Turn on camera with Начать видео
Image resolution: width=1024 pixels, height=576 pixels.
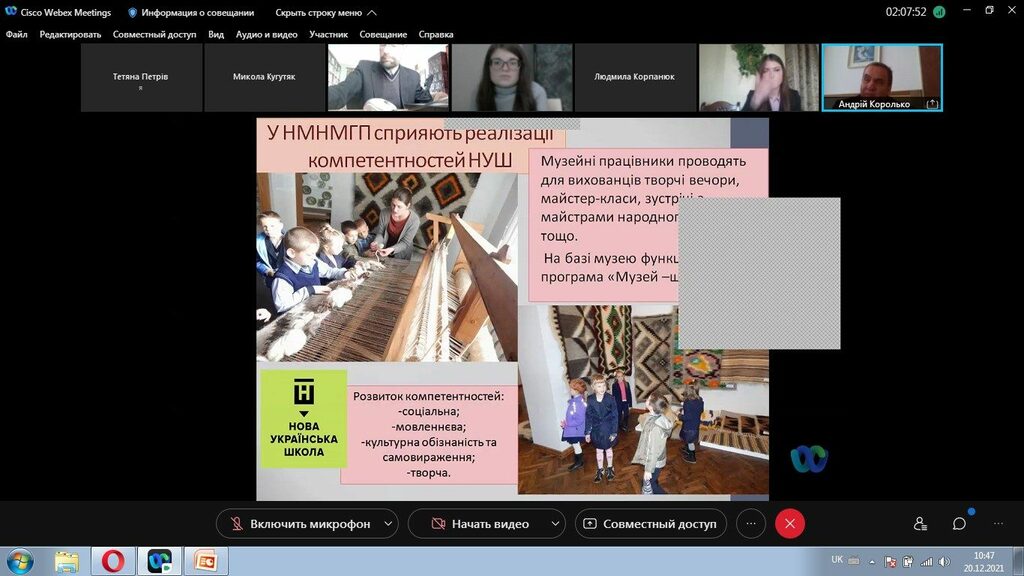(478, 523)
